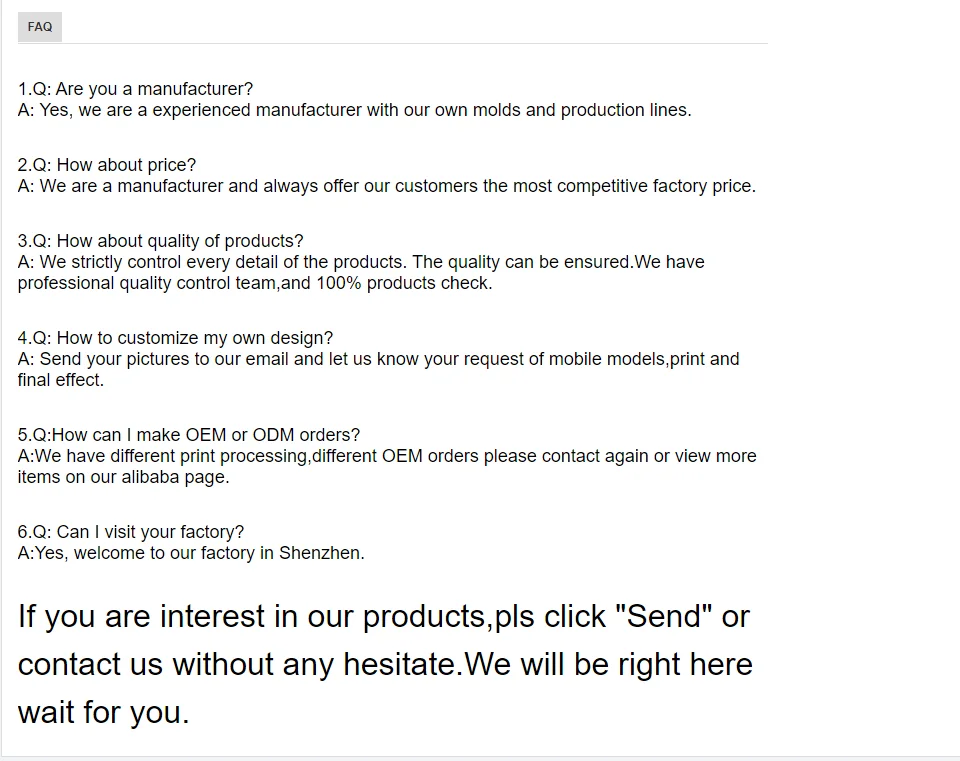Viewport: 960px width, 761px height.
Task: Click the FAQ tab label
Action: [40, 27]
